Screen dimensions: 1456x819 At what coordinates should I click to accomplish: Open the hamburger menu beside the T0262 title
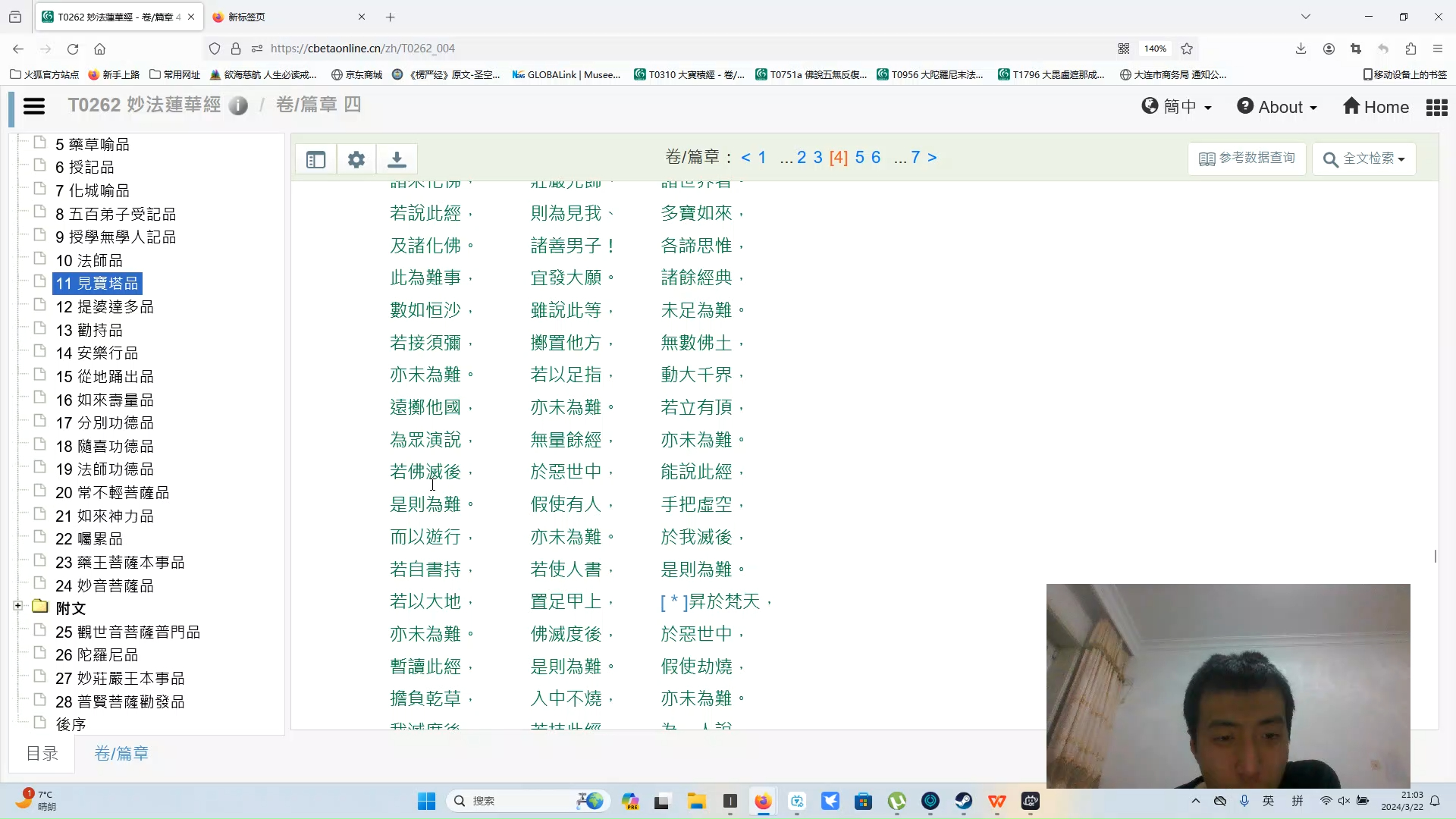point(34,106)
